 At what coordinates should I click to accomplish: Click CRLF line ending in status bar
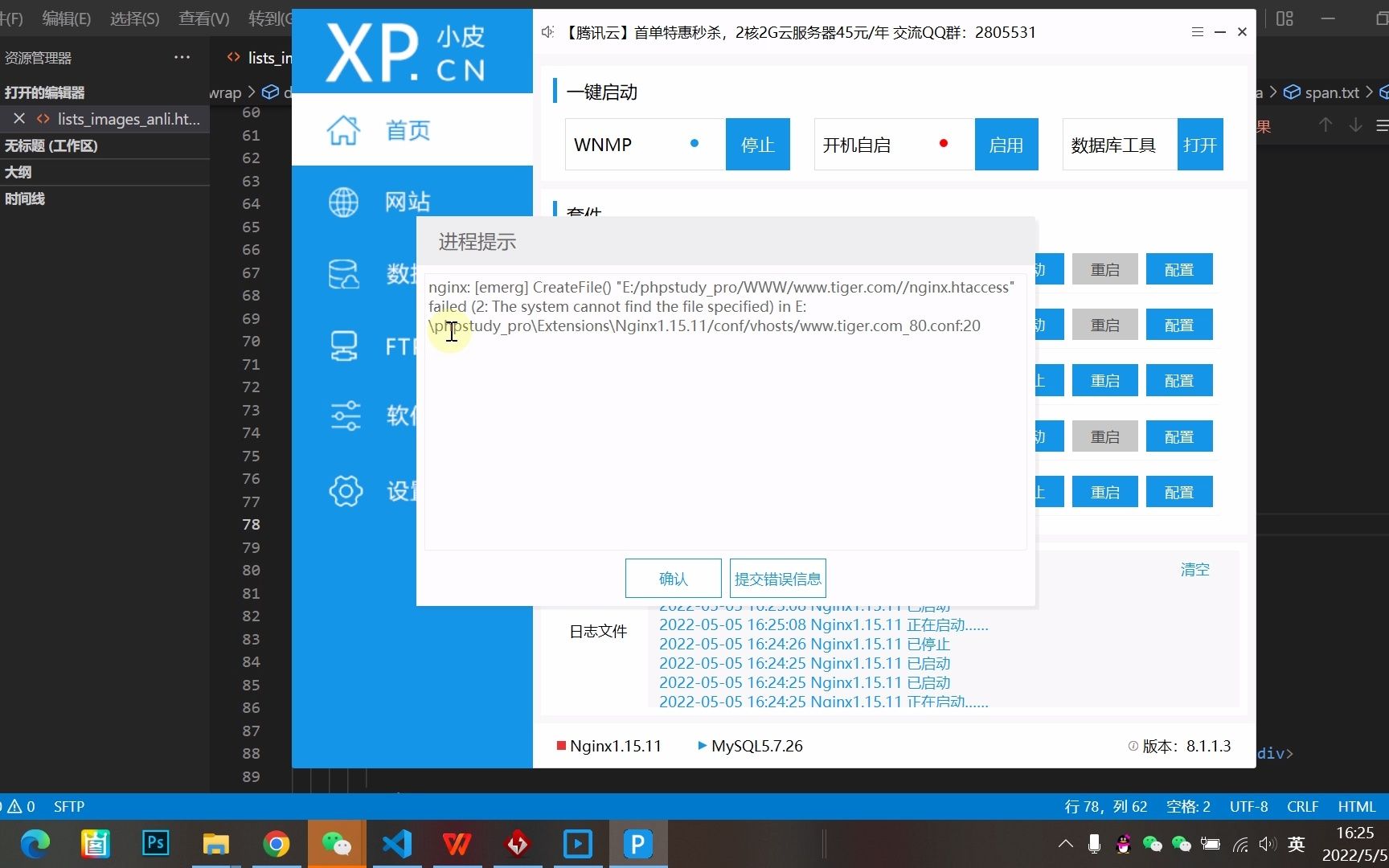click(x=1302, y=806)
